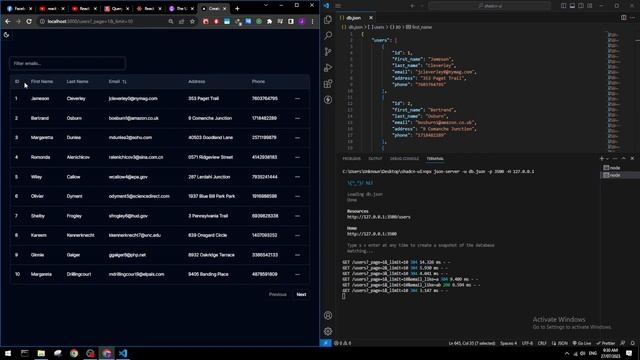Open the Chrome three-dot menu
This screenshot has width=640, height=360.
pyautogui.click(x=313, y=21)
